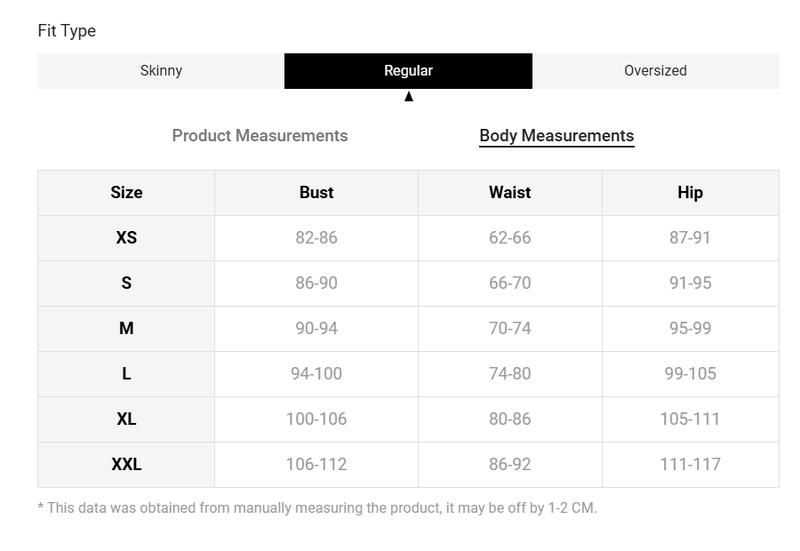
Task: Click the XS bust value 82-86
Action: coord(316,238)
